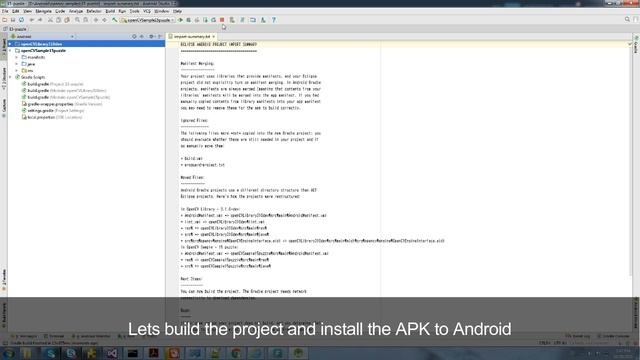
Task: Select gradle-wrapper.properties file
Action: 62,104
